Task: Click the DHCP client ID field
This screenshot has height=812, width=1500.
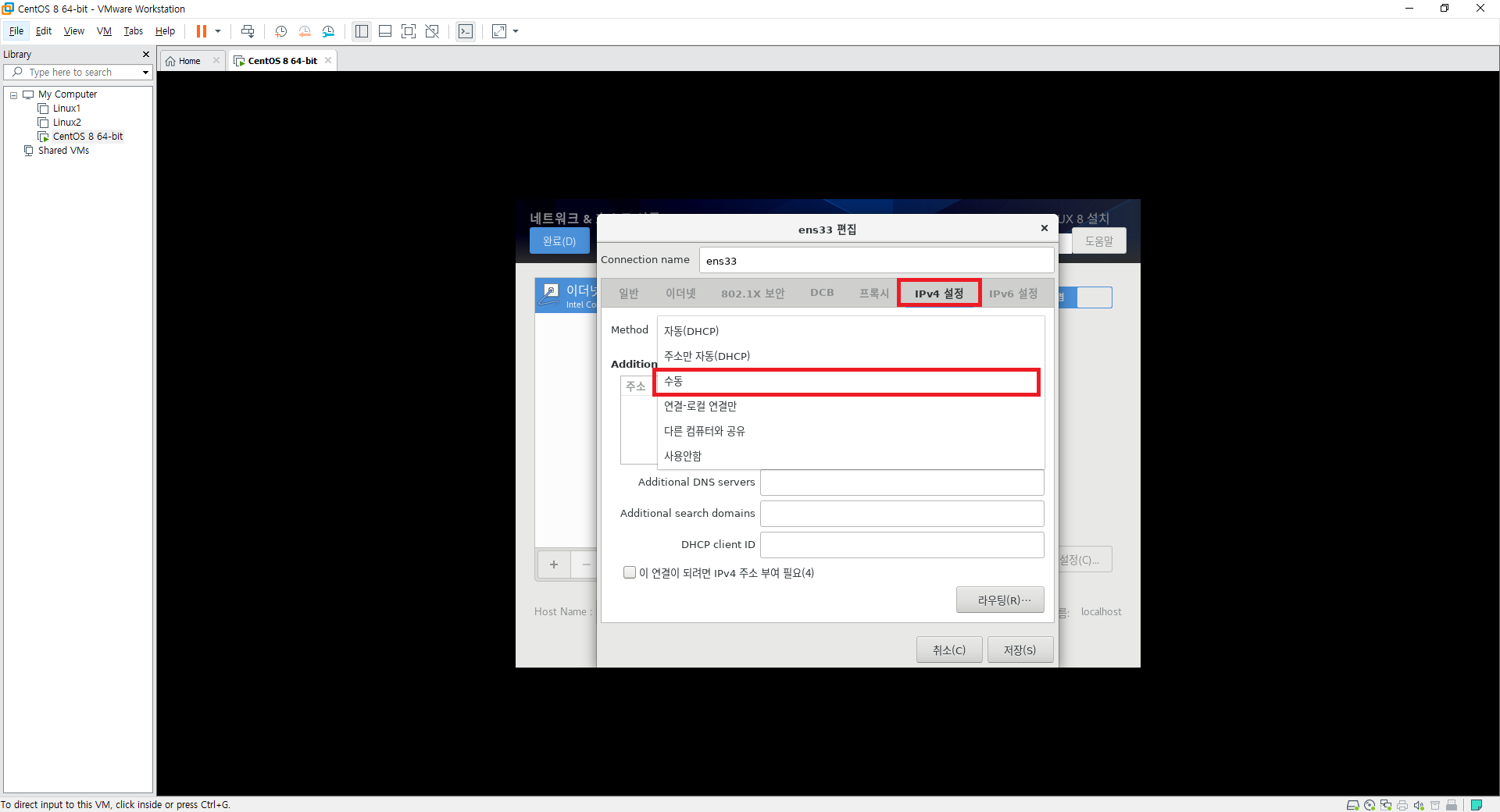Action: (902, 545)
